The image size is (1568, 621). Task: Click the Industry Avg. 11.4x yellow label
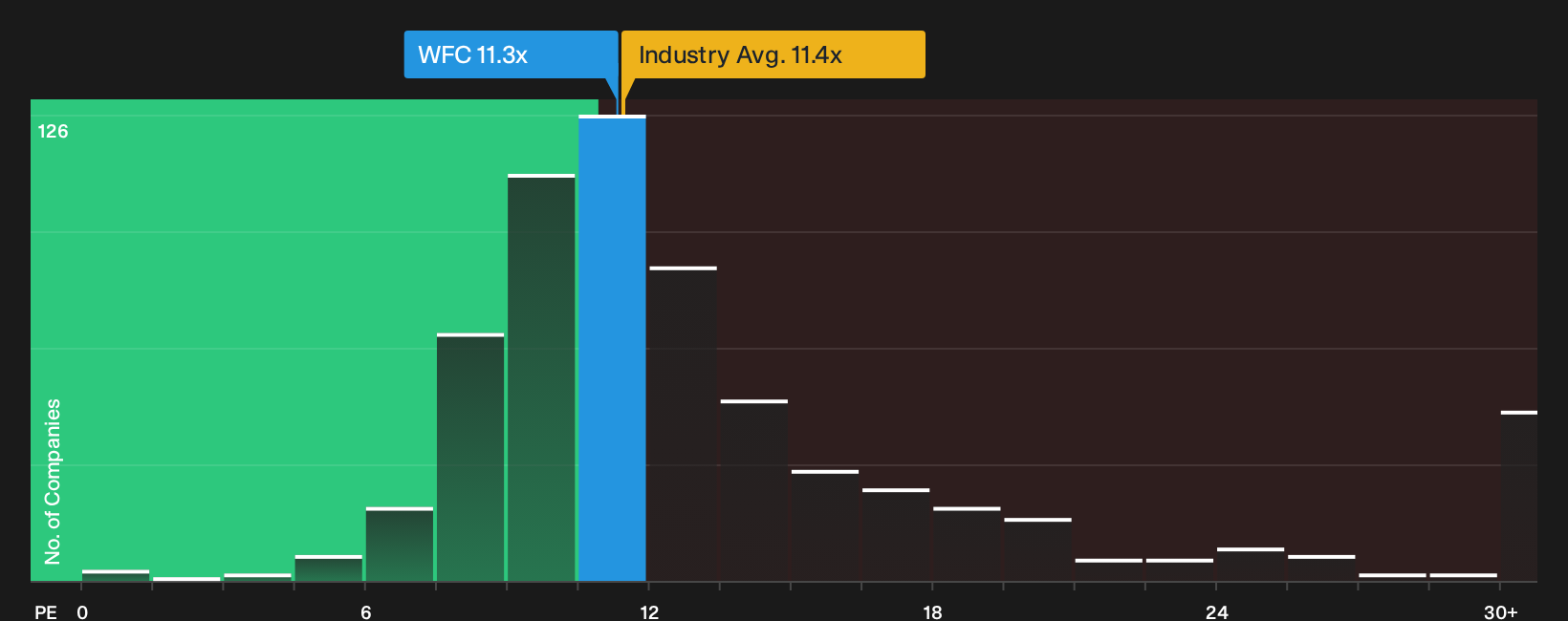[x=773, y=54]
